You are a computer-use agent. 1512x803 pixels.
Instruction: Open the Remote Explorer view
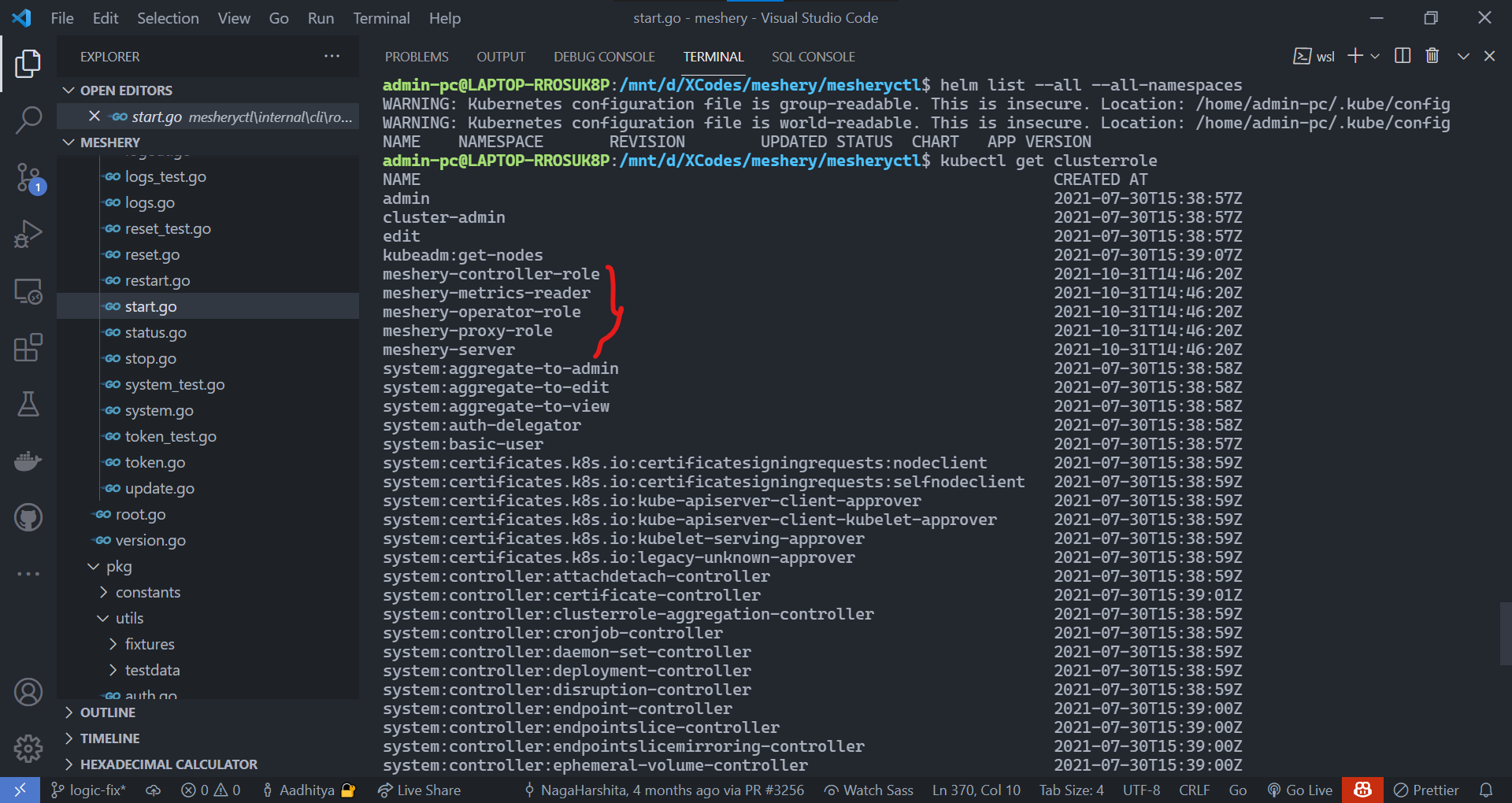pos(28,291)
